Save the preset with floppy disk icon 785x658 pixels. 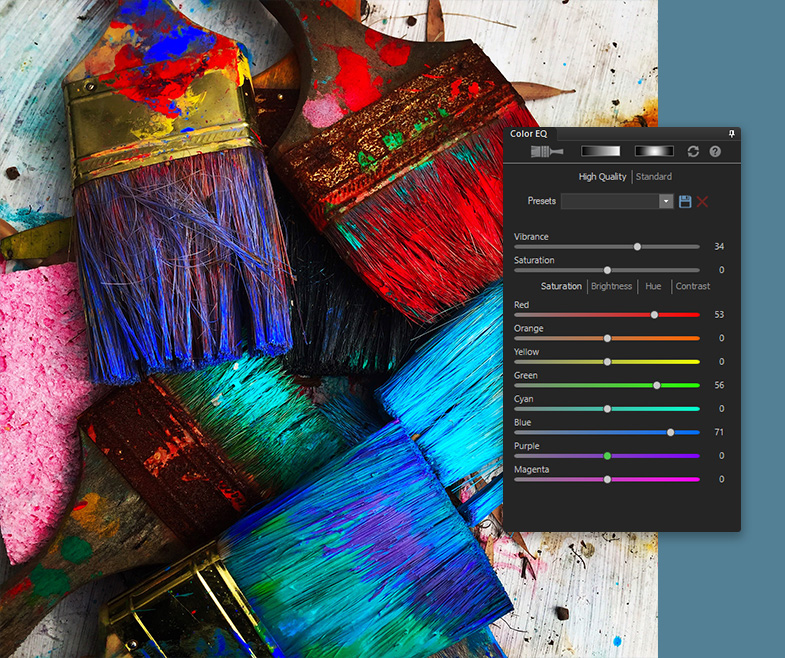[685, 201]
